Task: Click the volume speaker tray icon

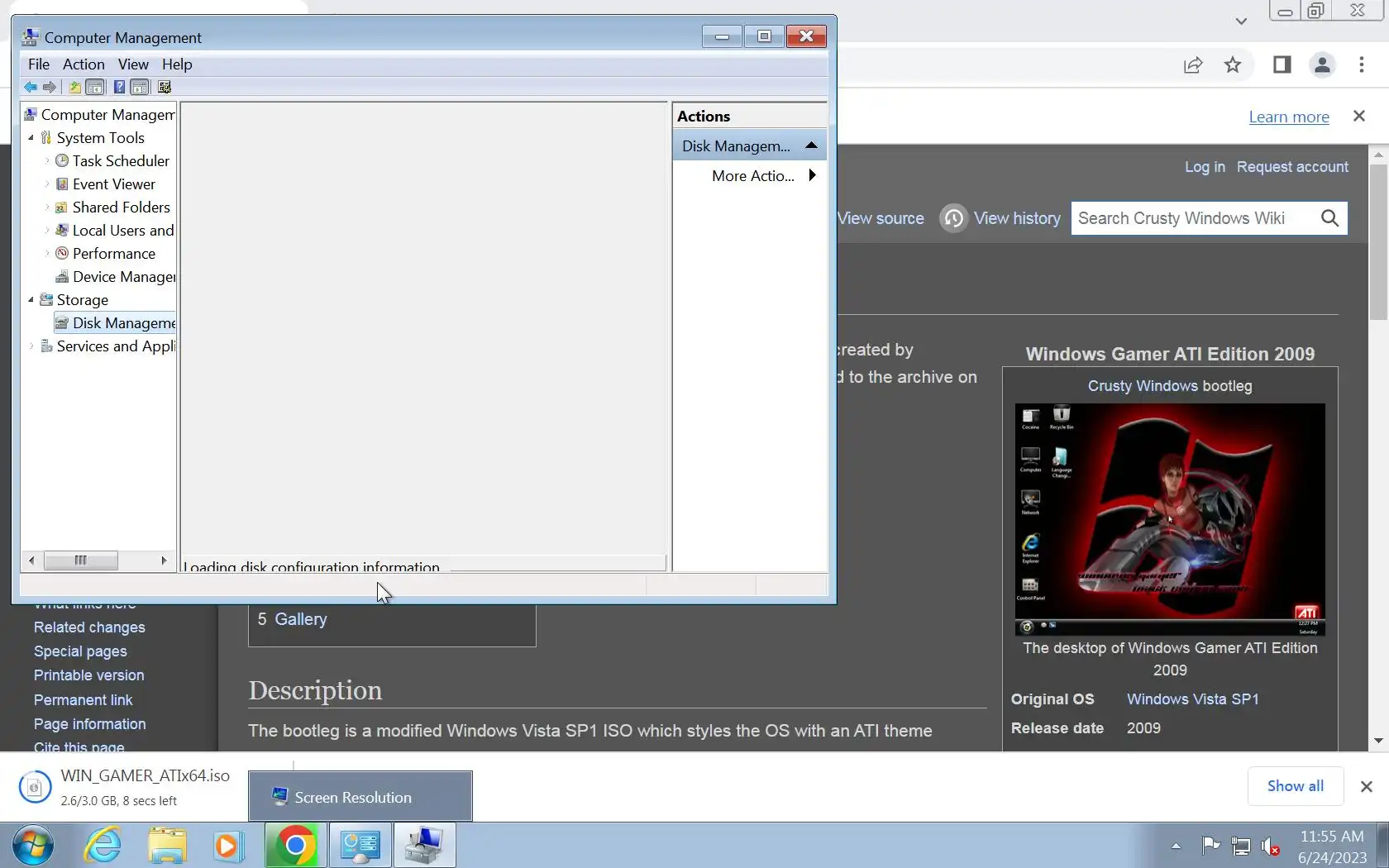Action: click(x=1270, y=846)
